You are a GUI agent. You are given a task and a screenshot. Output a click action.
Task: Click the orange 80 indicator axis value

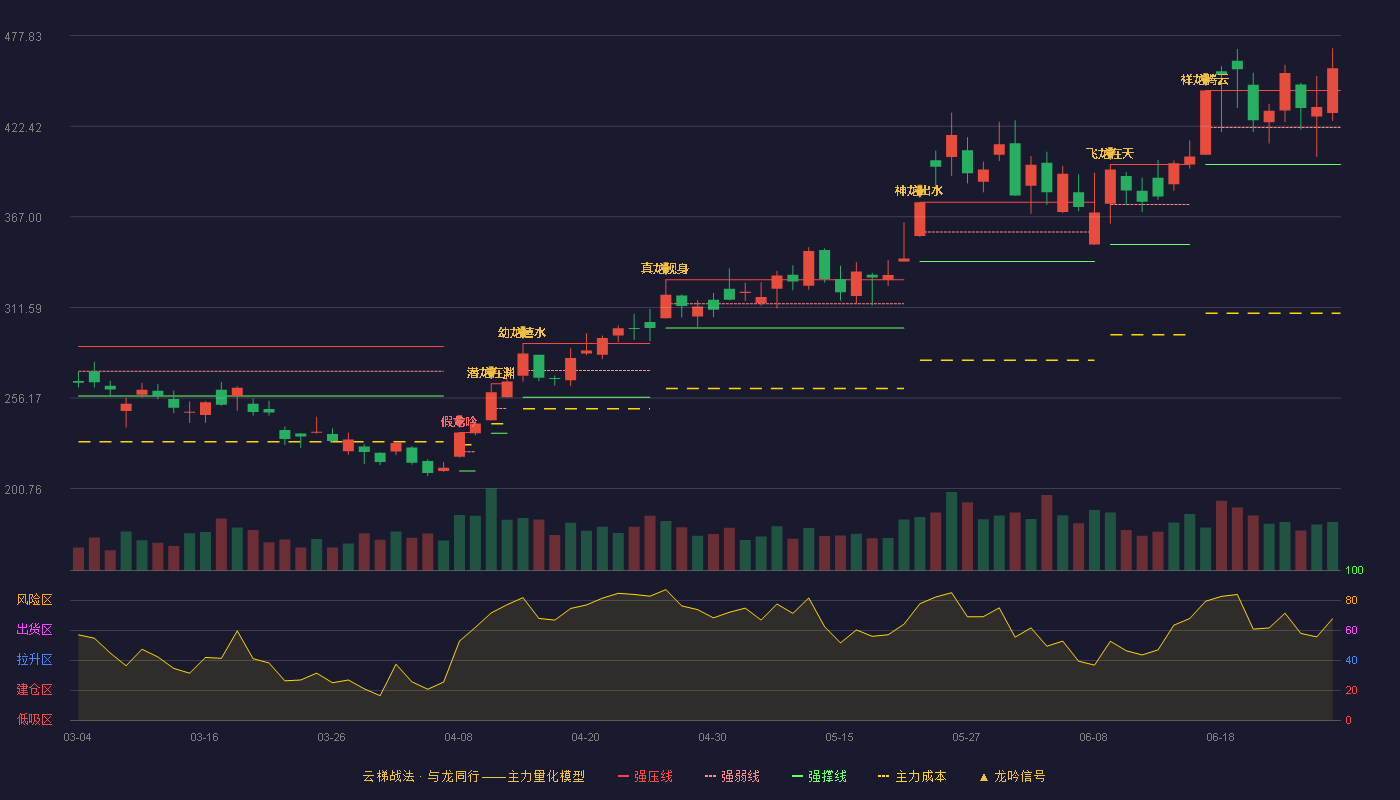point(1351,601)
